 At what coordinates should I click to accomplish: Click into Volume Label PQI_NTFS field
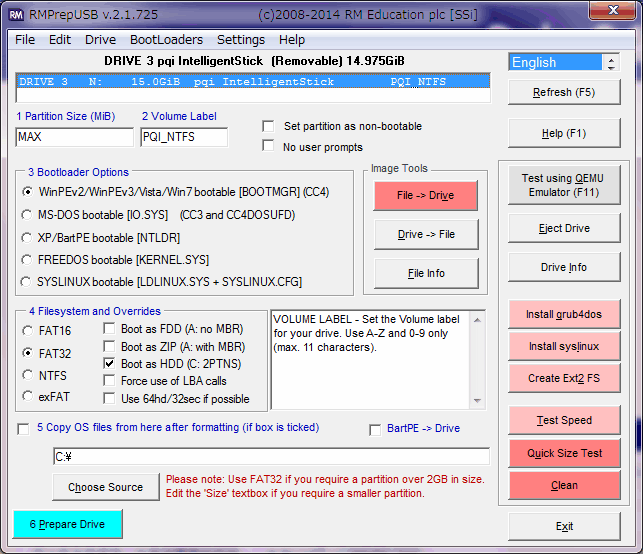184,137
